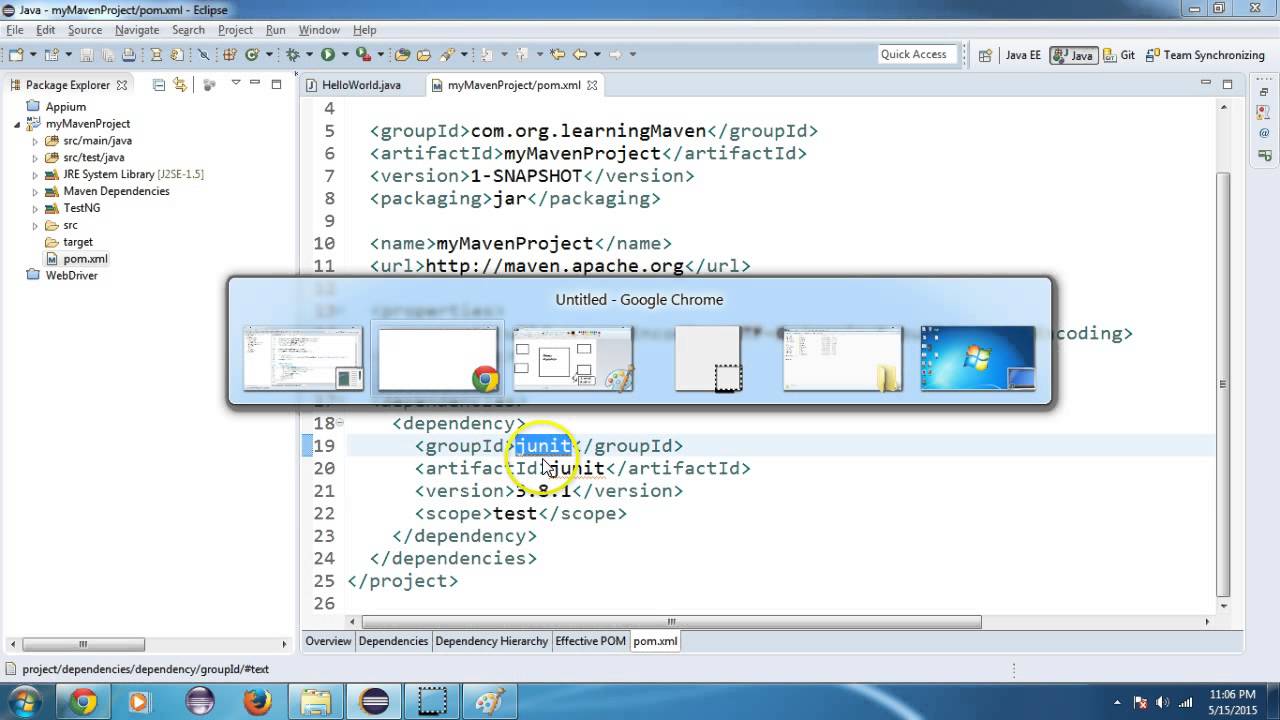Open Chrome from the Windows taskbar

tap(84, 702)
